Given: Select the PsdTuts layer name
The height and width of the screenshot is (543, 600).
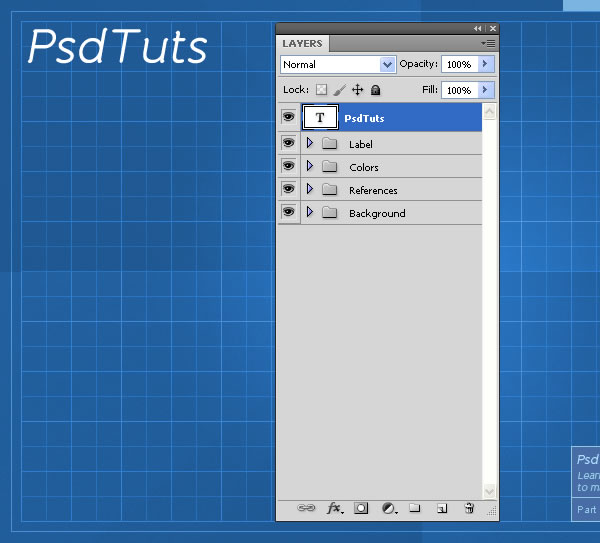Looking at the screenshot, I should (364, 118).
